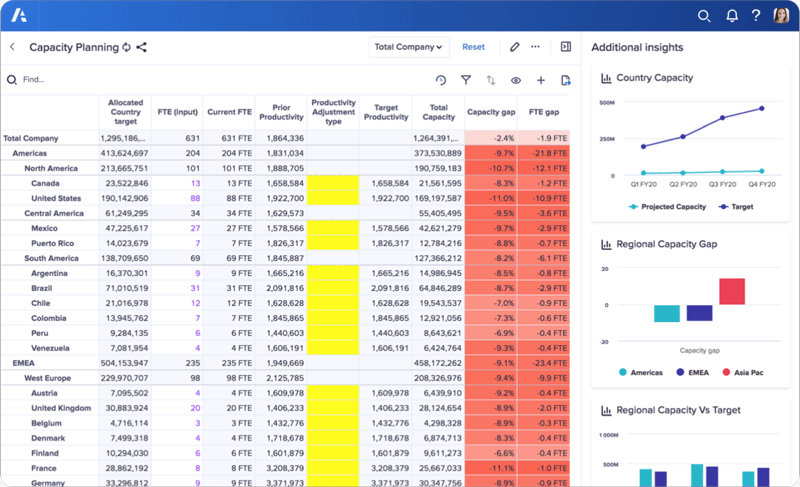Click the refresh icon next to the page title
The image size is (800, 487).
pos(126,47)
